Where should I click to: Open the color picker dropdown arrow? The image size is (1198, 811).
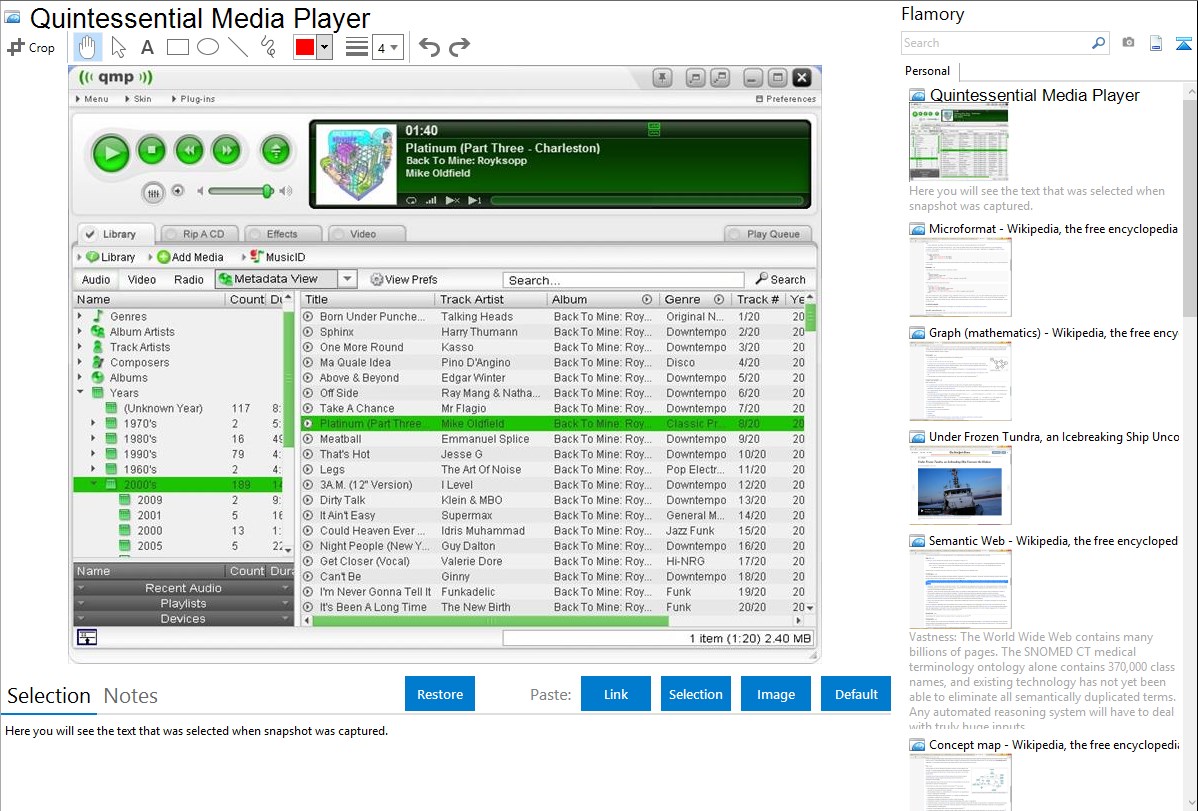(325, 47)
